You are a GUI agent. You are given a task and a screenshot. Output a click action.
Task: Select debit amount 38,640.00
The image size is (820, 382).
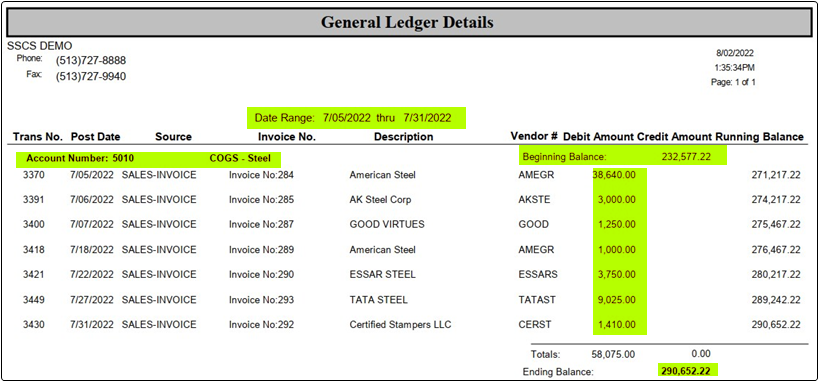614,175
